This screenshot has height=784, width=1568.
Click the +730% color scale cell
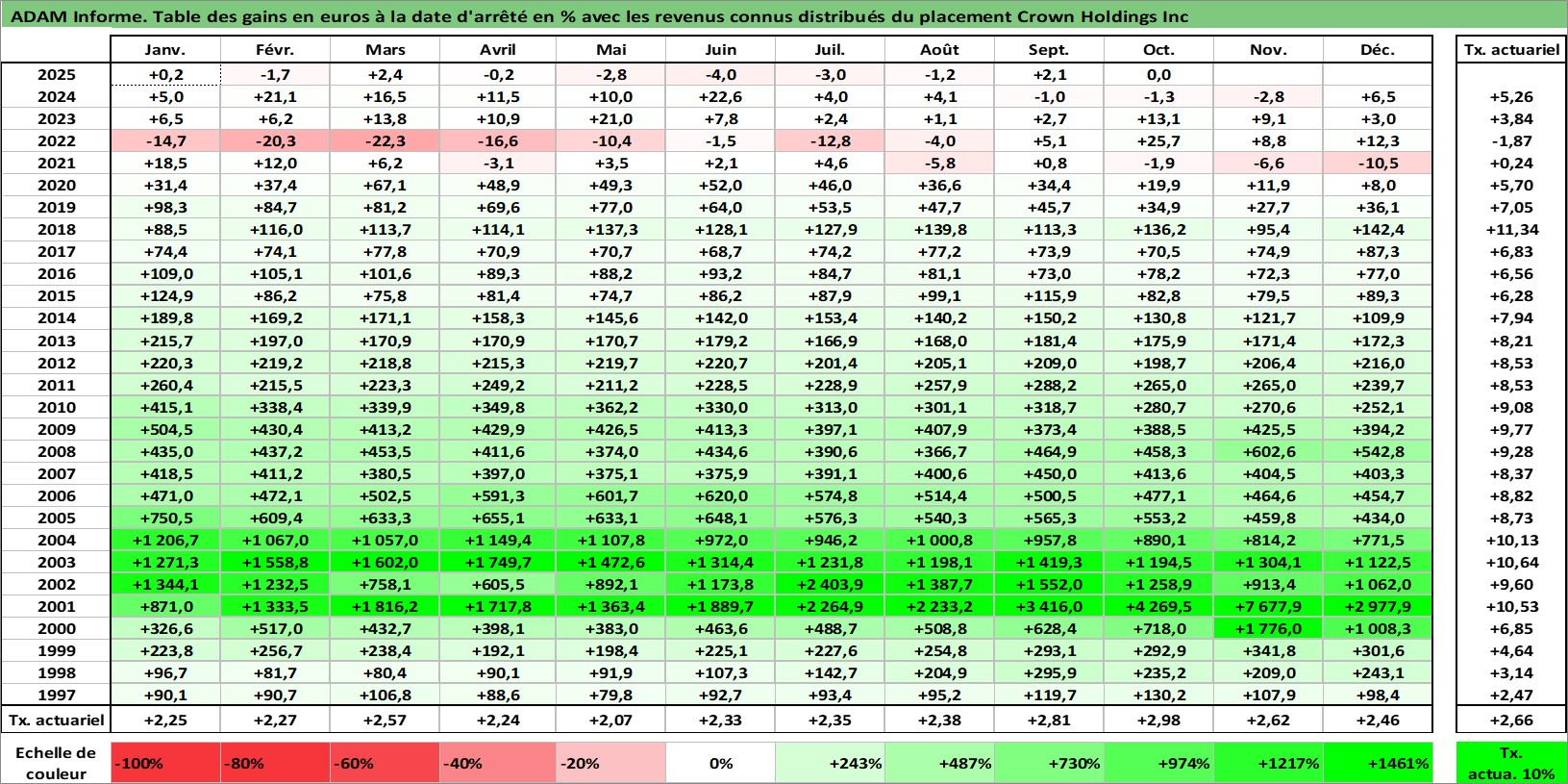click(x=1049, y=763)
